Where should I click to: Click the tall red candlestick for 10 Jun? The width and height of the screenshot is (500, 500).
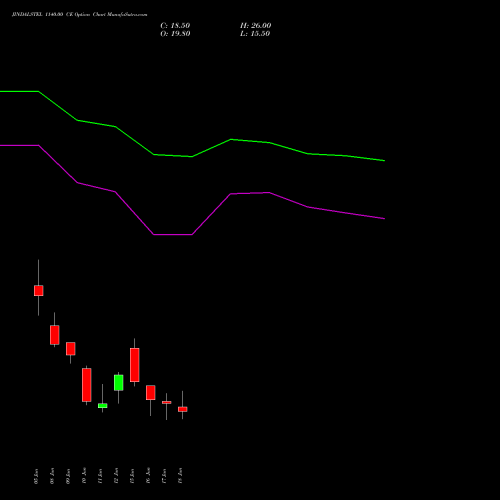[87, 385]
